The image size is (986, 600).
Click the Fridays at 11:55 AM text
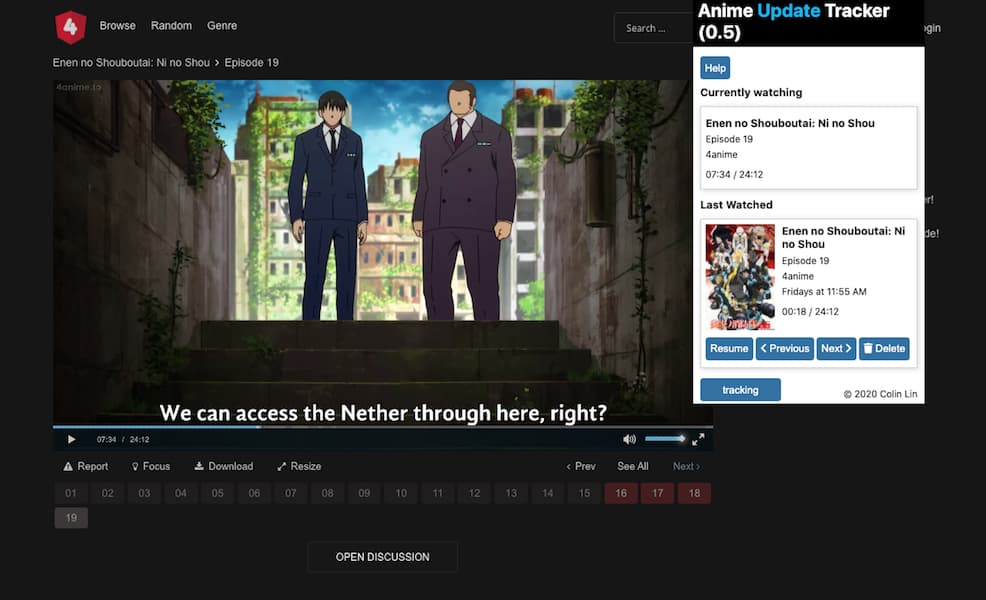tap(824, 292)
